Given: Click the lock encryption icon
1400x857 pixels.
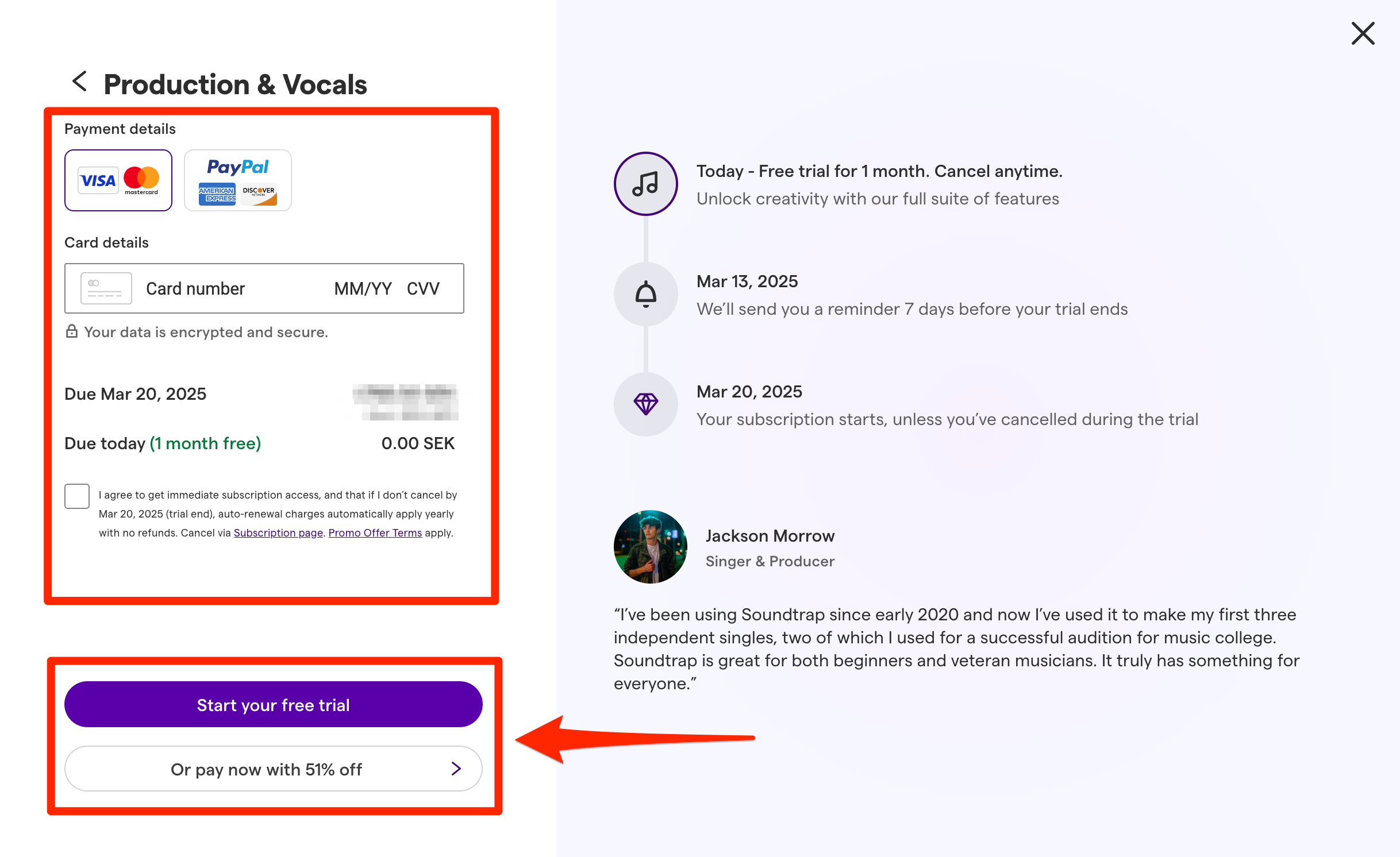Looking at the screenshot, I should pos(72,331).
